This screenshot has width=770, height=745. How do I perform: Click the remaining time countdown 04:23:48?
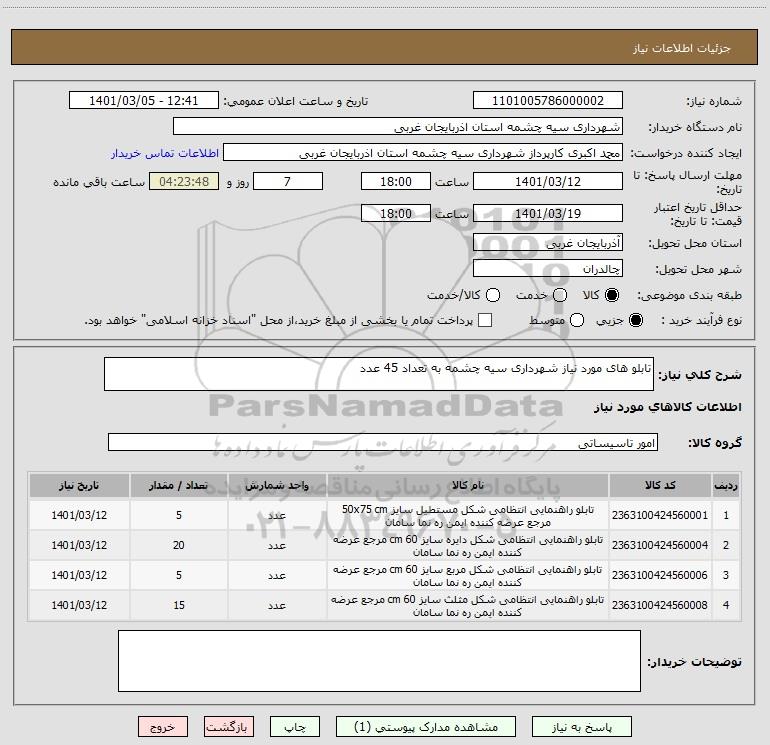click(x=184, y=181)
